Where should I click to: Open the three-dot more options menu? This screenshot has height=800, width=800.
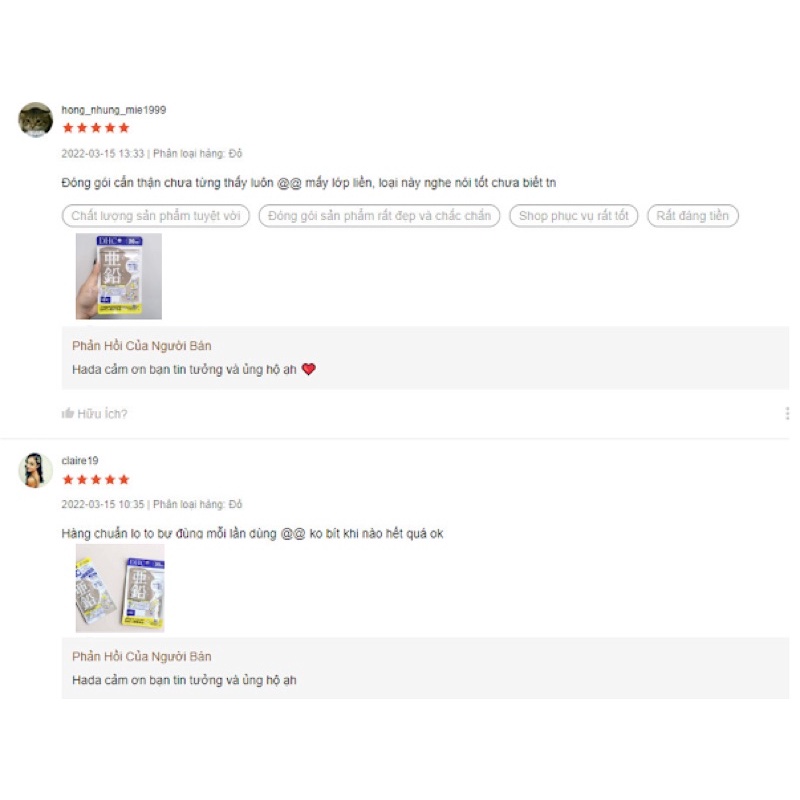click(x=787, y=413)
